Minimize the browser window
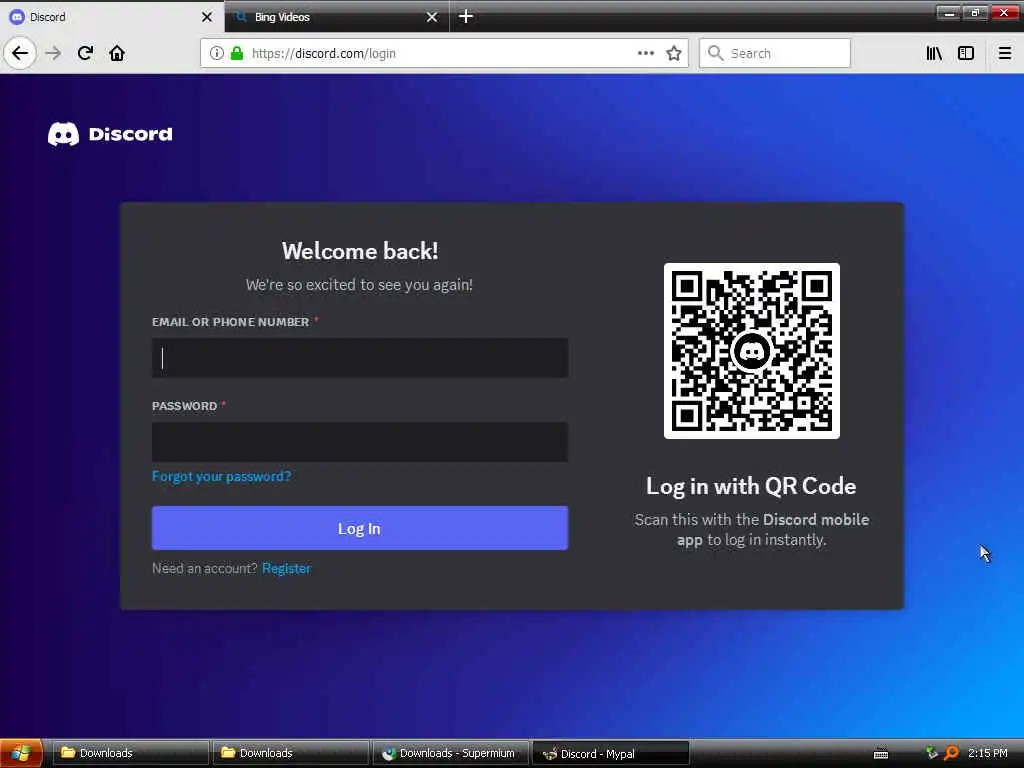This screenshot has height=768, width=1024. click(949, 12)
